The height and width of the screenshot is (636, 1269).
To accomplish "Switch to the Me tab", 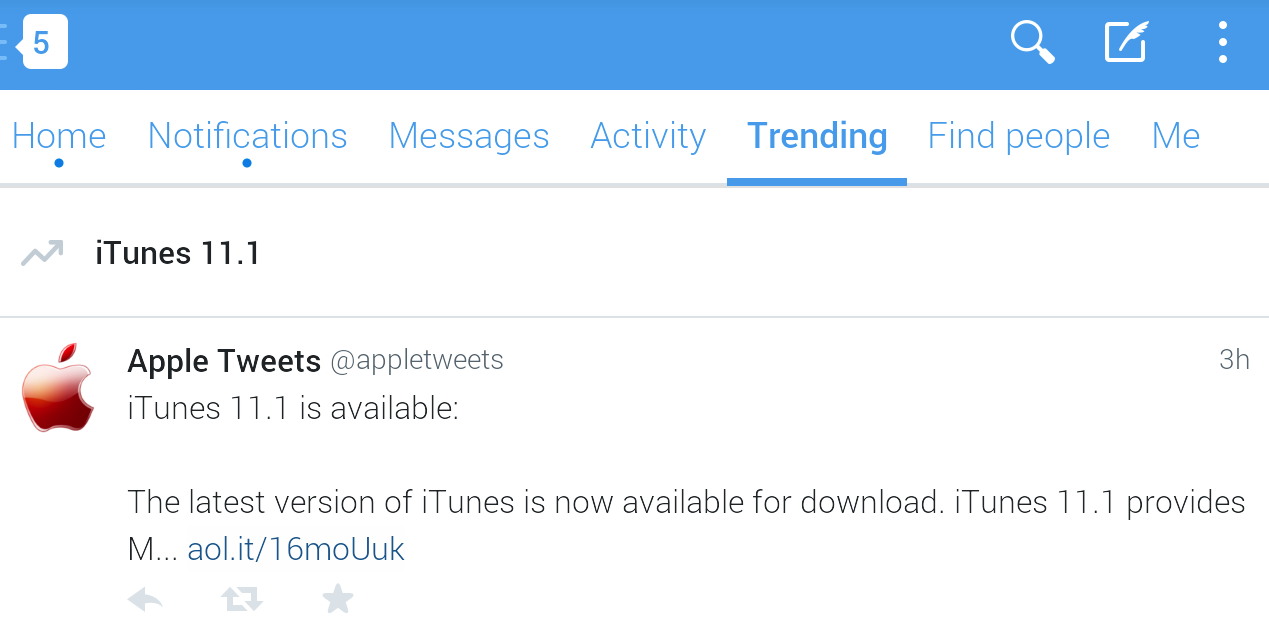I will click(1176, 136).
